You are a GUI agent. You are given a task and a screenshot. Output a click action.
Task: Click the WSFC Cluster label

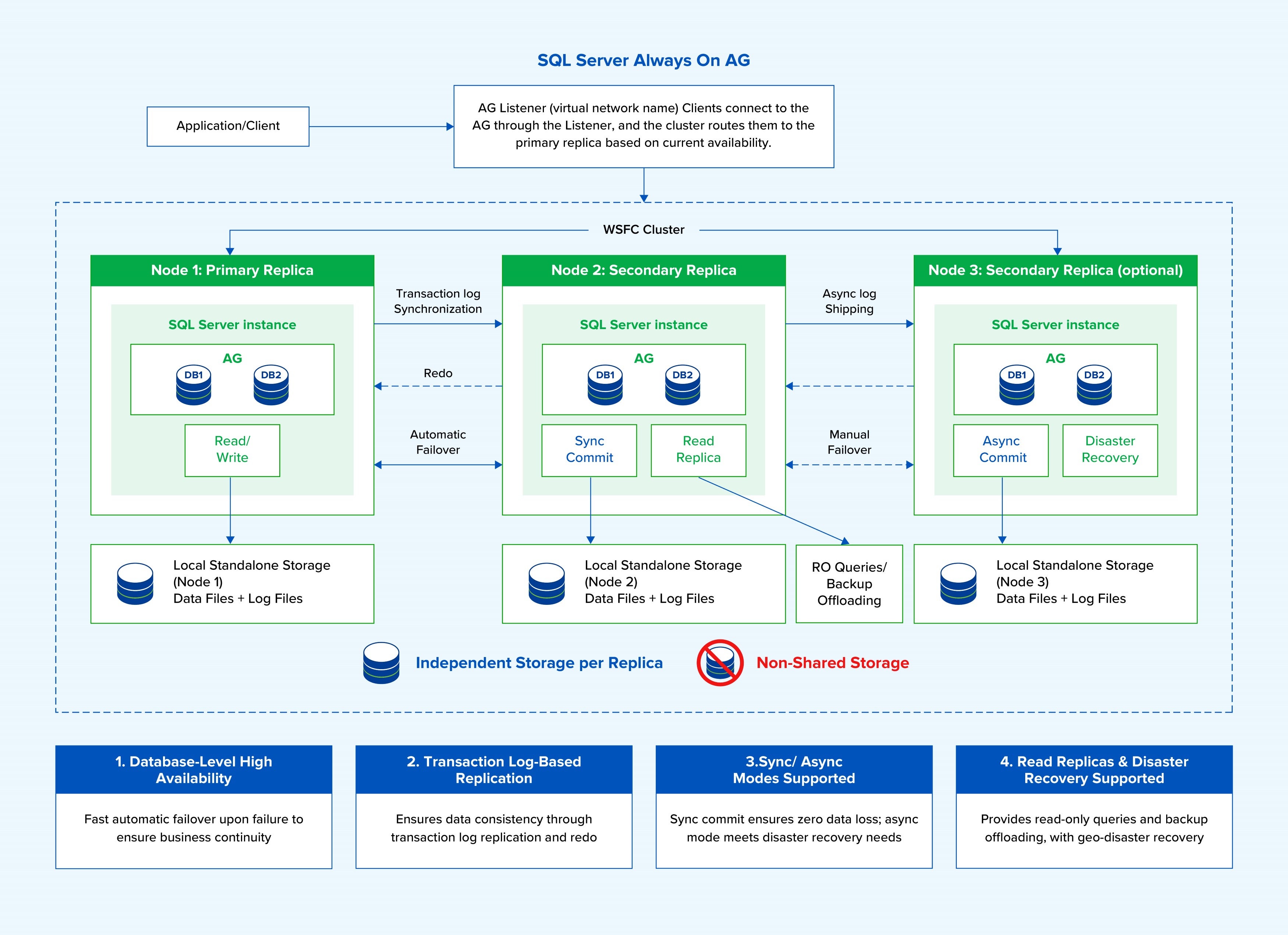[644, 229]
